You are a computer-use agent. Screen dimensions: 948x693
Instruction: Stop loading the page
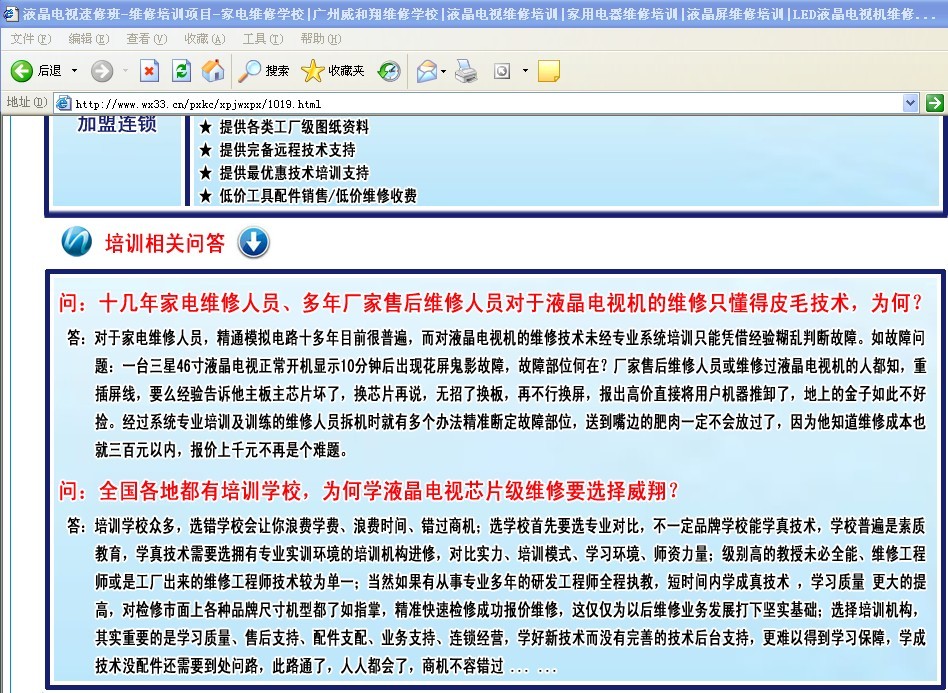[149, 71]
